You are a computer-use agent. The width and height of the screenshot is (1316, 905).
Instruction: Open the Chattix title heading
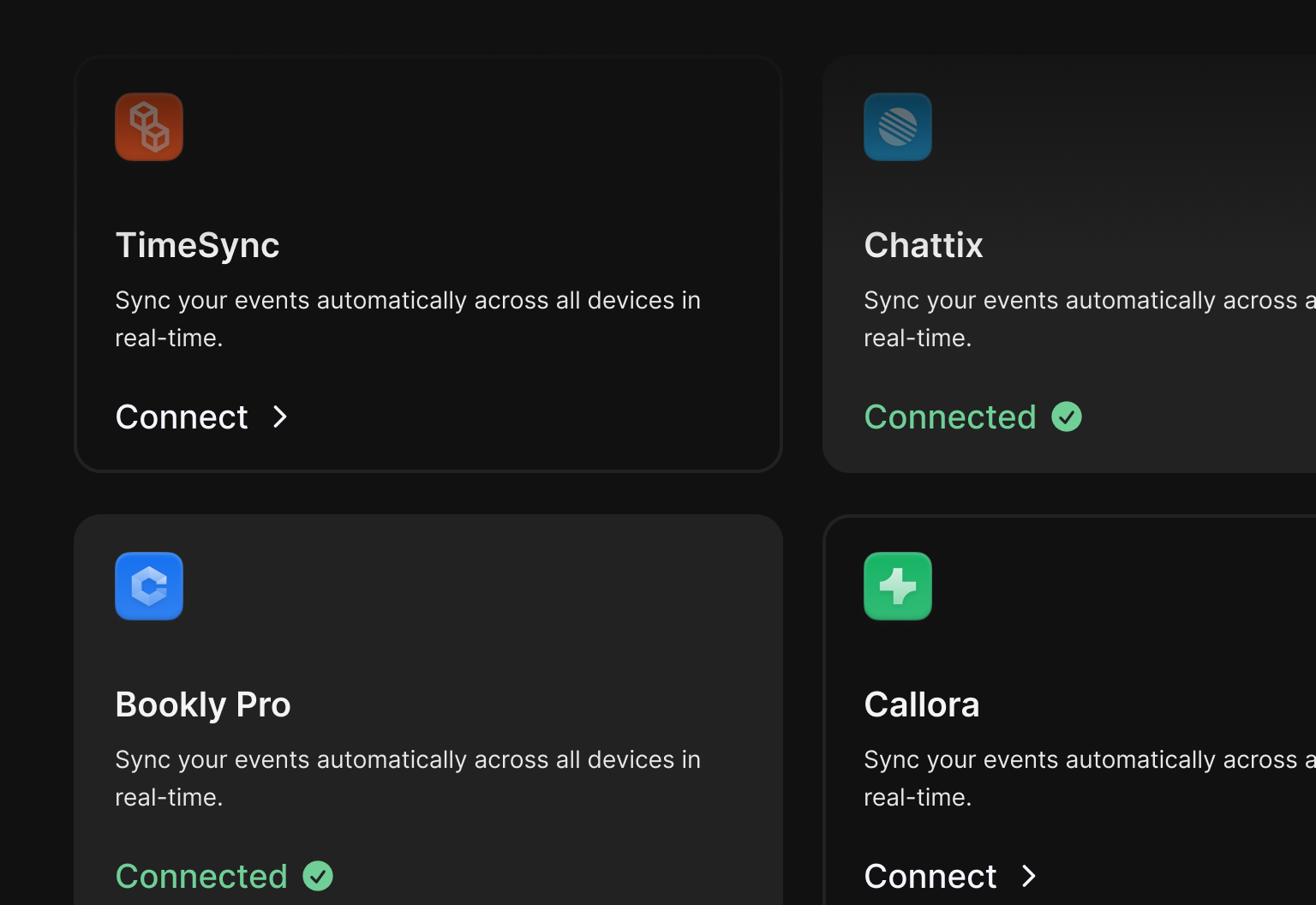(x=924, y=245)
